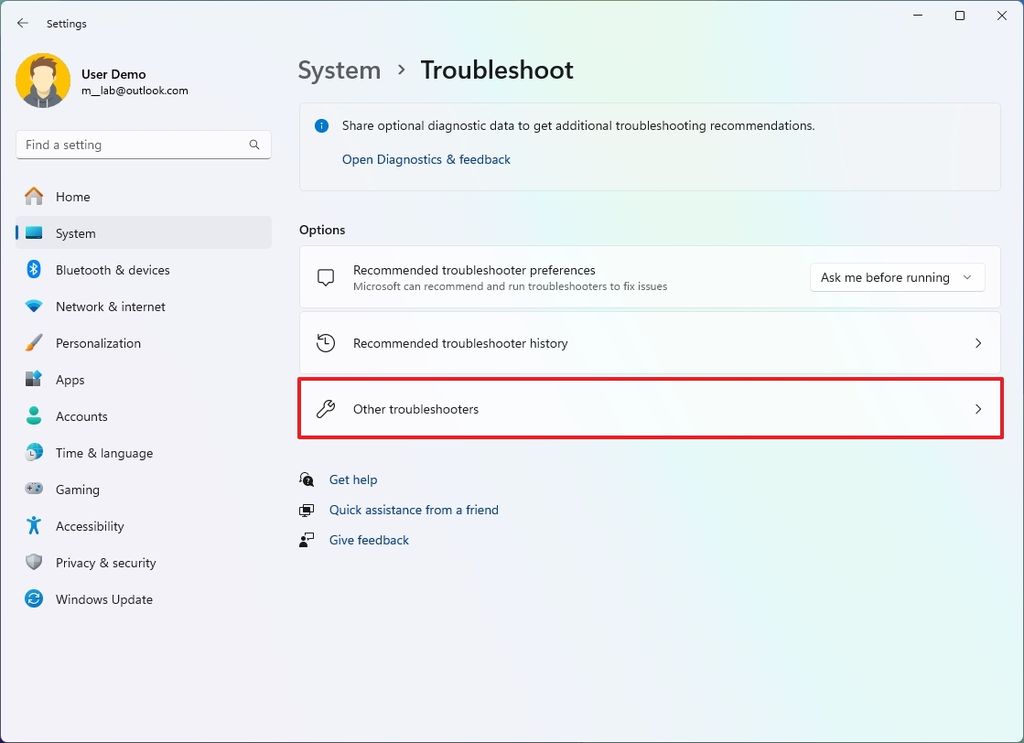Click the Privacy & security shield icon
The image size is (1024, 743).
point(33,562)
